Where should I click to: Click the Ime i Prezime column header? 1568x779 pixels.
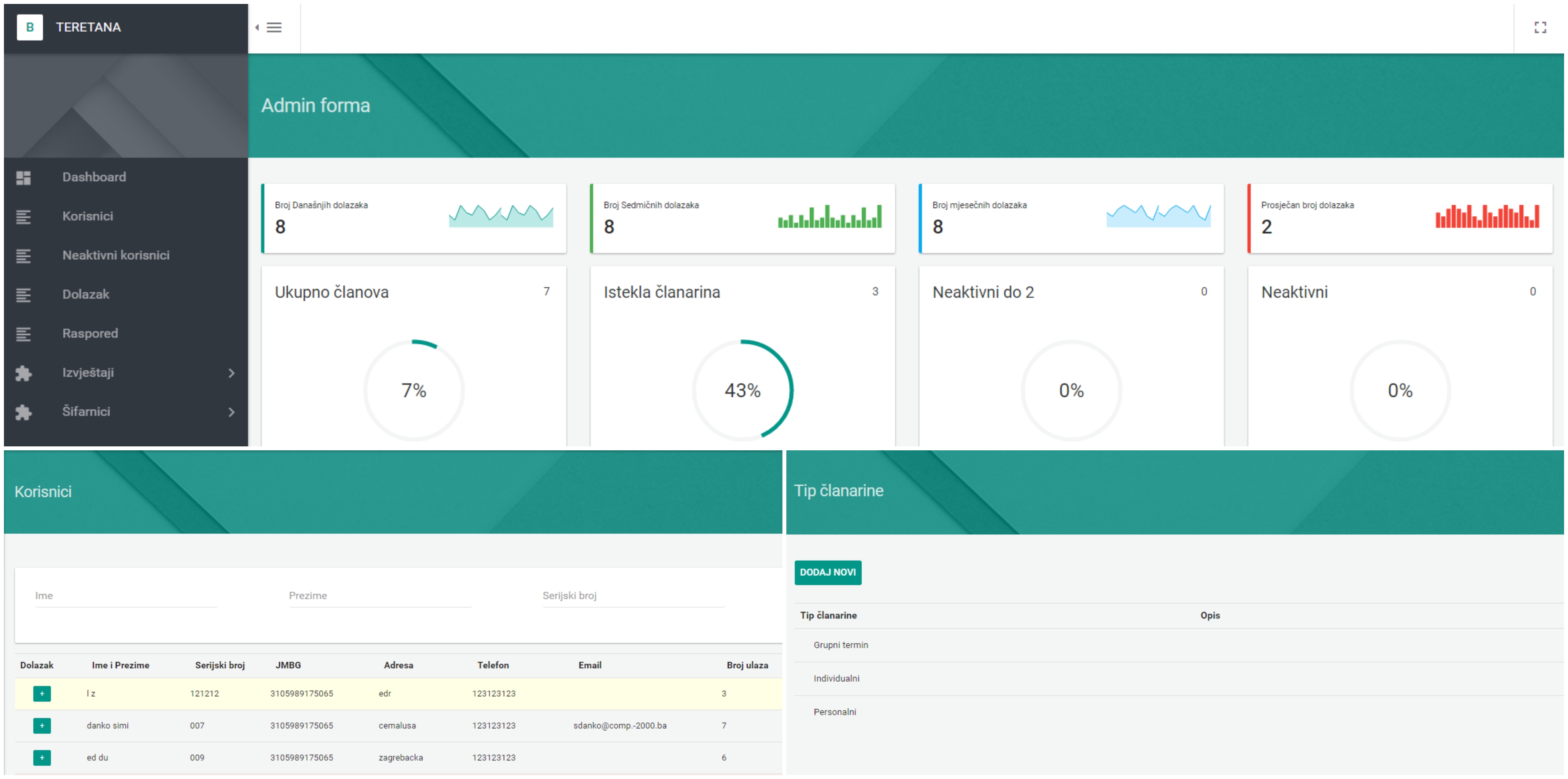pyautogui.click(x=120, y=666)
